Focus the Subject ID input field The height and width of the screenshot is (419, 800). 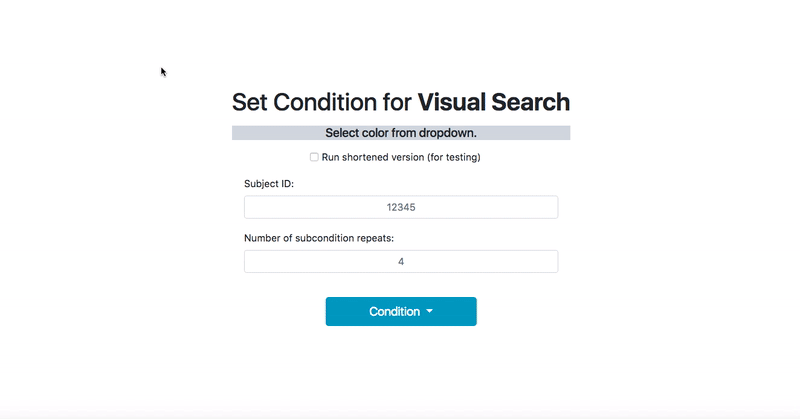coord(401,207)
